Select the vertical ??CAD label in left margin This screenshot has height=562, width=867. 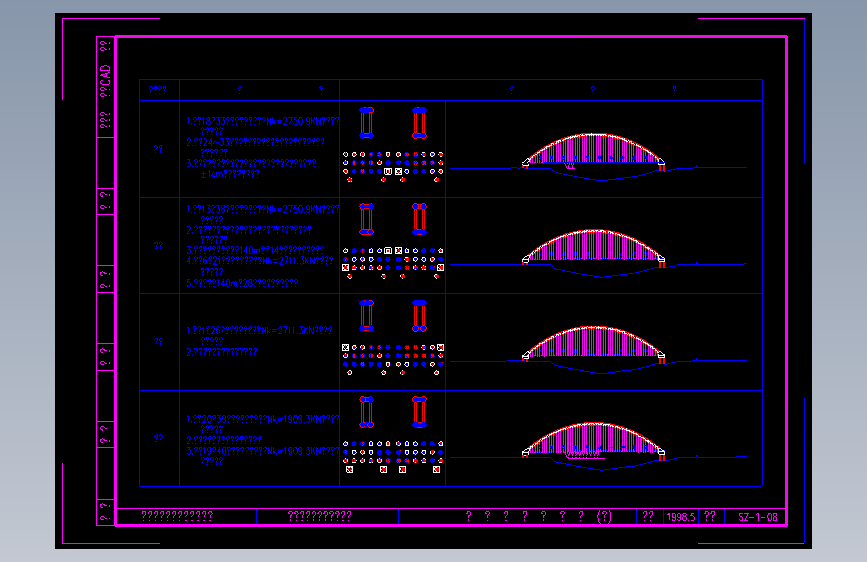[x=105, y=81]
